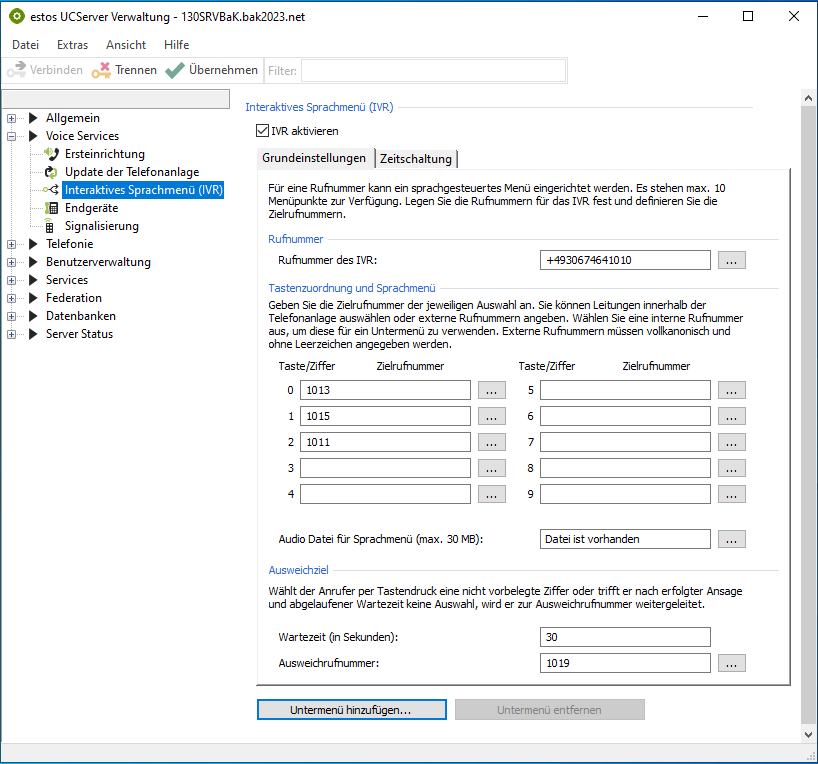
Task: Click the Endgeräte device icon
Action: (53, 208)
